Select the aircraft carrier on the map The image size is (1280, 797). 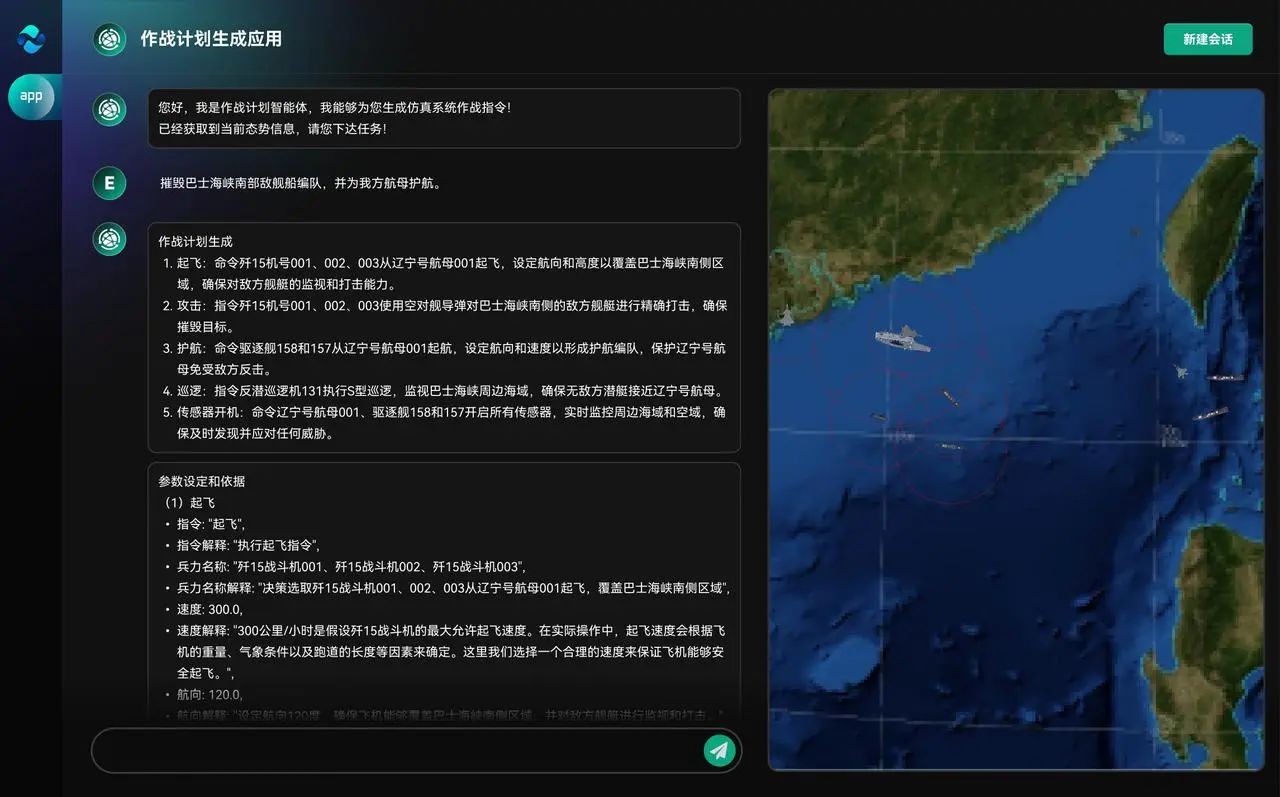[x=902, y=339]
